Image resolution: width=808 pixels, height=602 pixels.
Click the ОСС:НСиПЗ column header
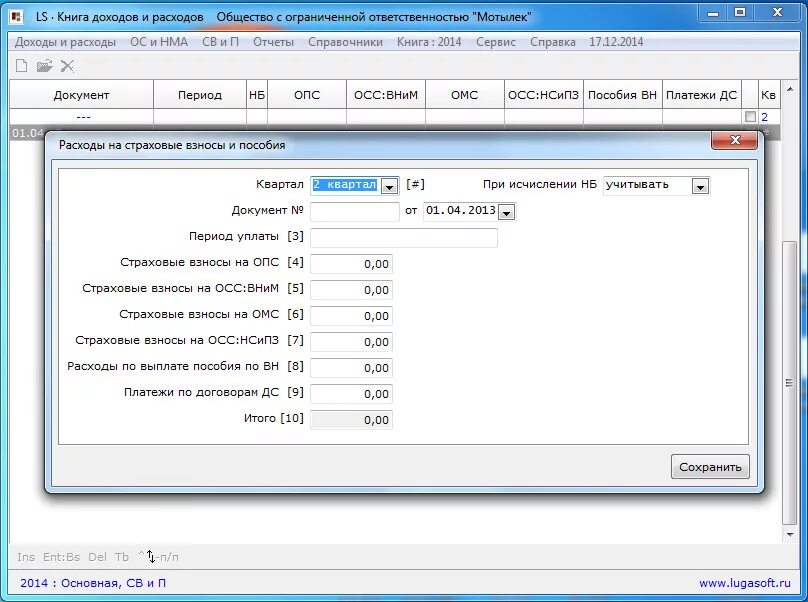pos(544,95)
